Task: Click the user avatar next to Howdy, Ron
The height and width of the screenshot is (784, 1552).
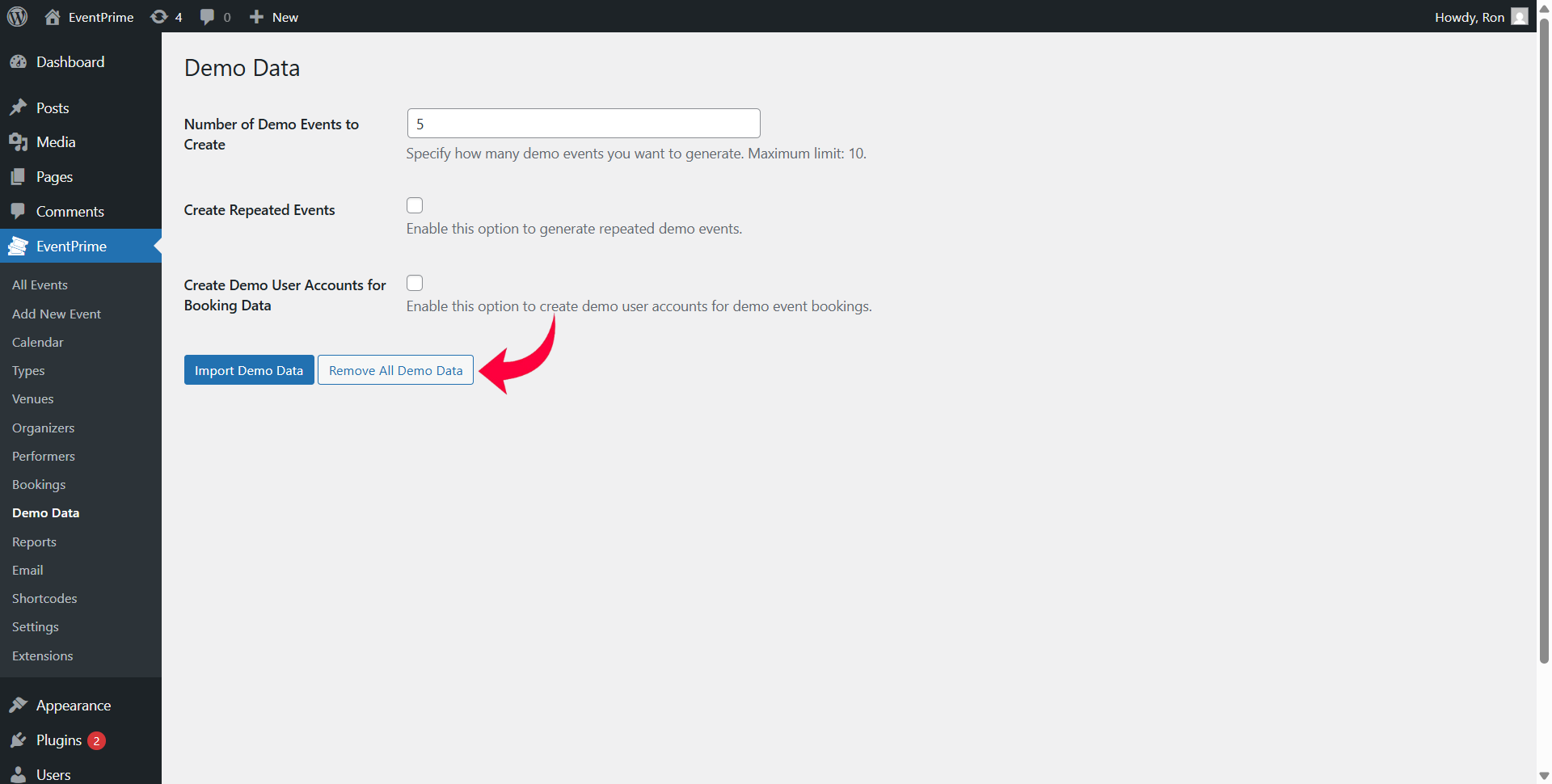Action: tap(1520, 17)
